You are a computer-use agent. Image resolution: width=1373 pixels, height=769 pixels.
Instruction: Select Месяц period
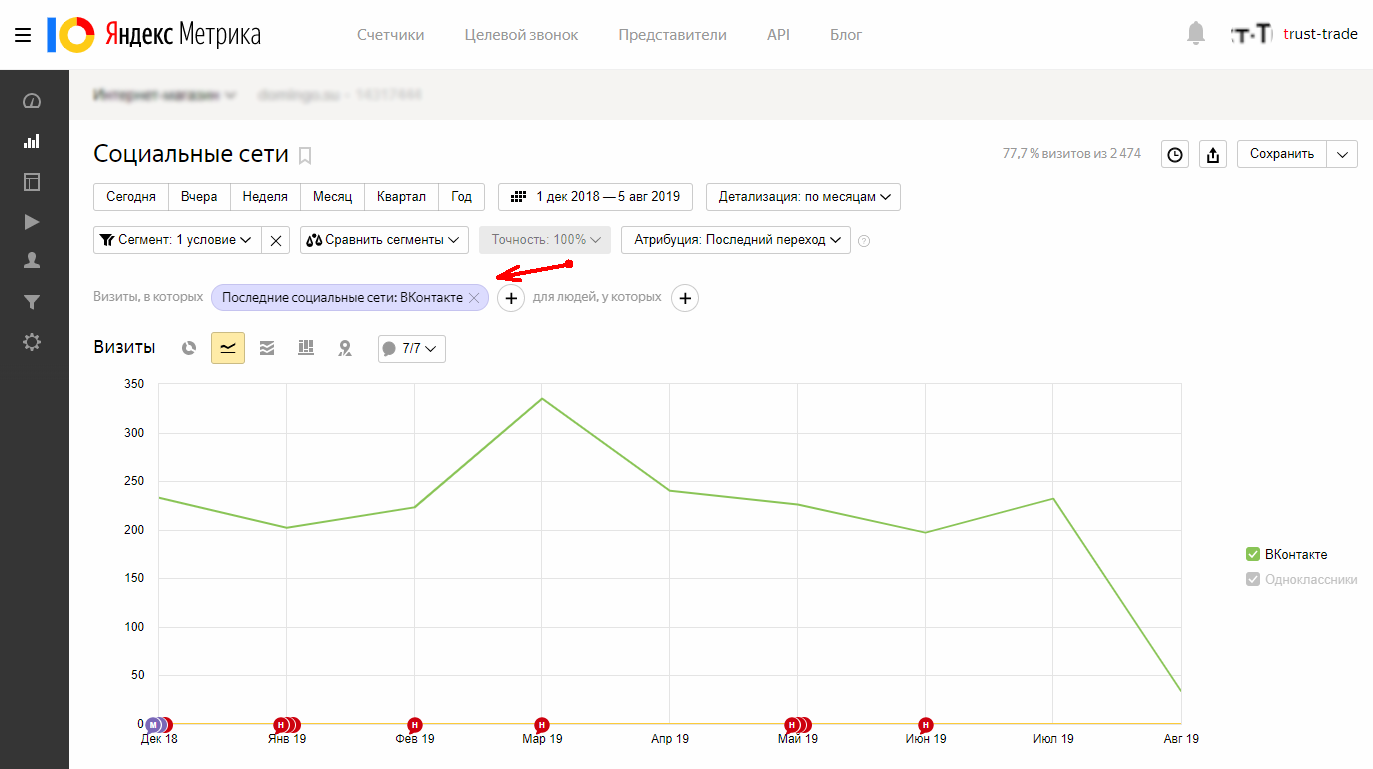[332, 197]
